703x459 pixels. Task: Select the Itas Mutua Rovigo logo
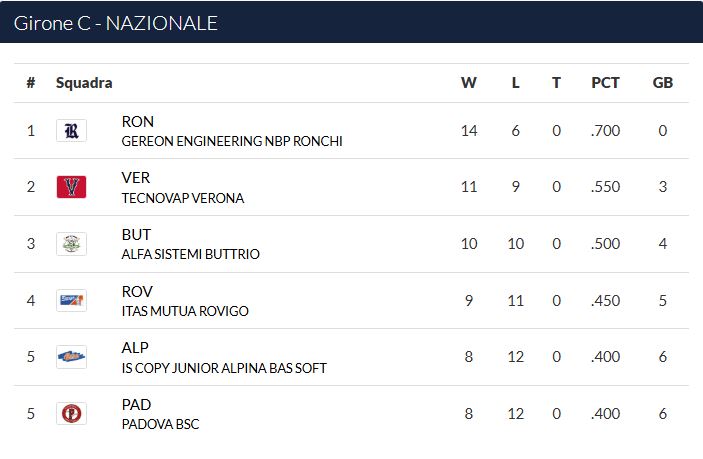71,300
